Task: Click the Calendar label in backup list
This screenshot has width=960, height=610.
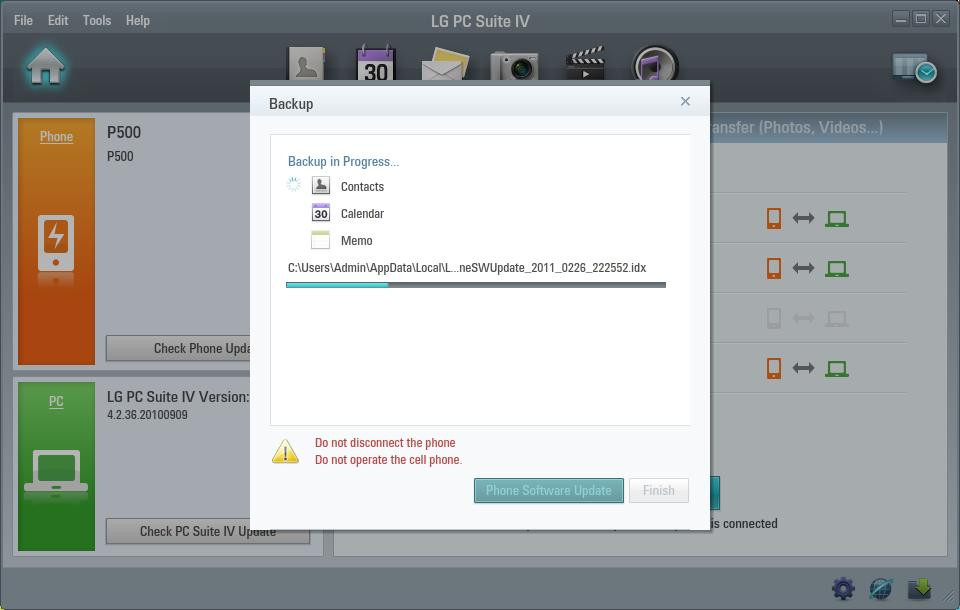Action: point(362,213)
